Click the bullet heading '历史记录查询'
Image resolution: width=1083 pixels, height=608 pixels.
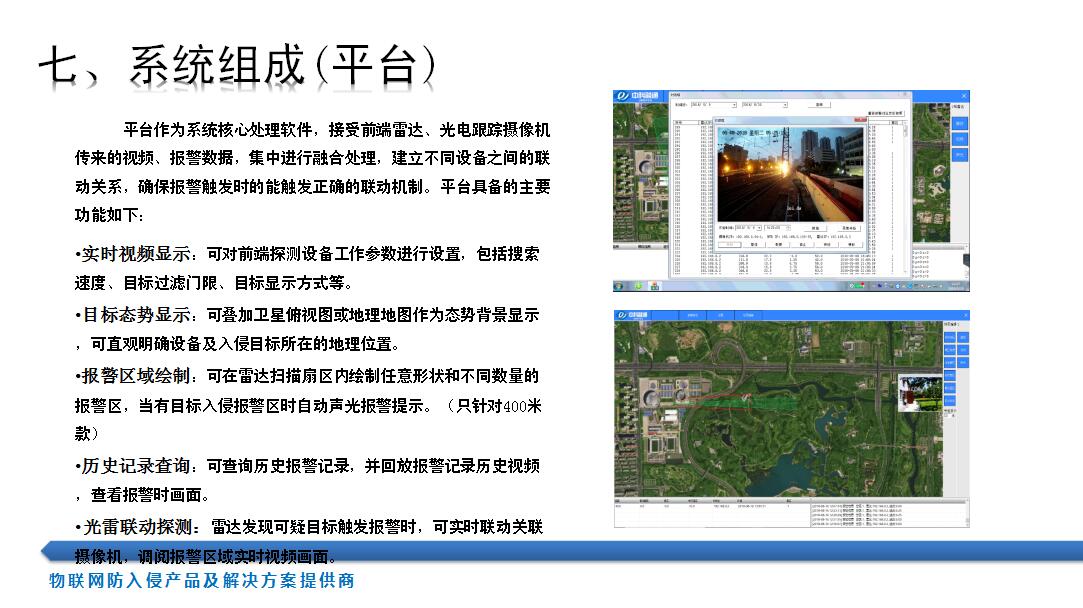click(135, 466)
